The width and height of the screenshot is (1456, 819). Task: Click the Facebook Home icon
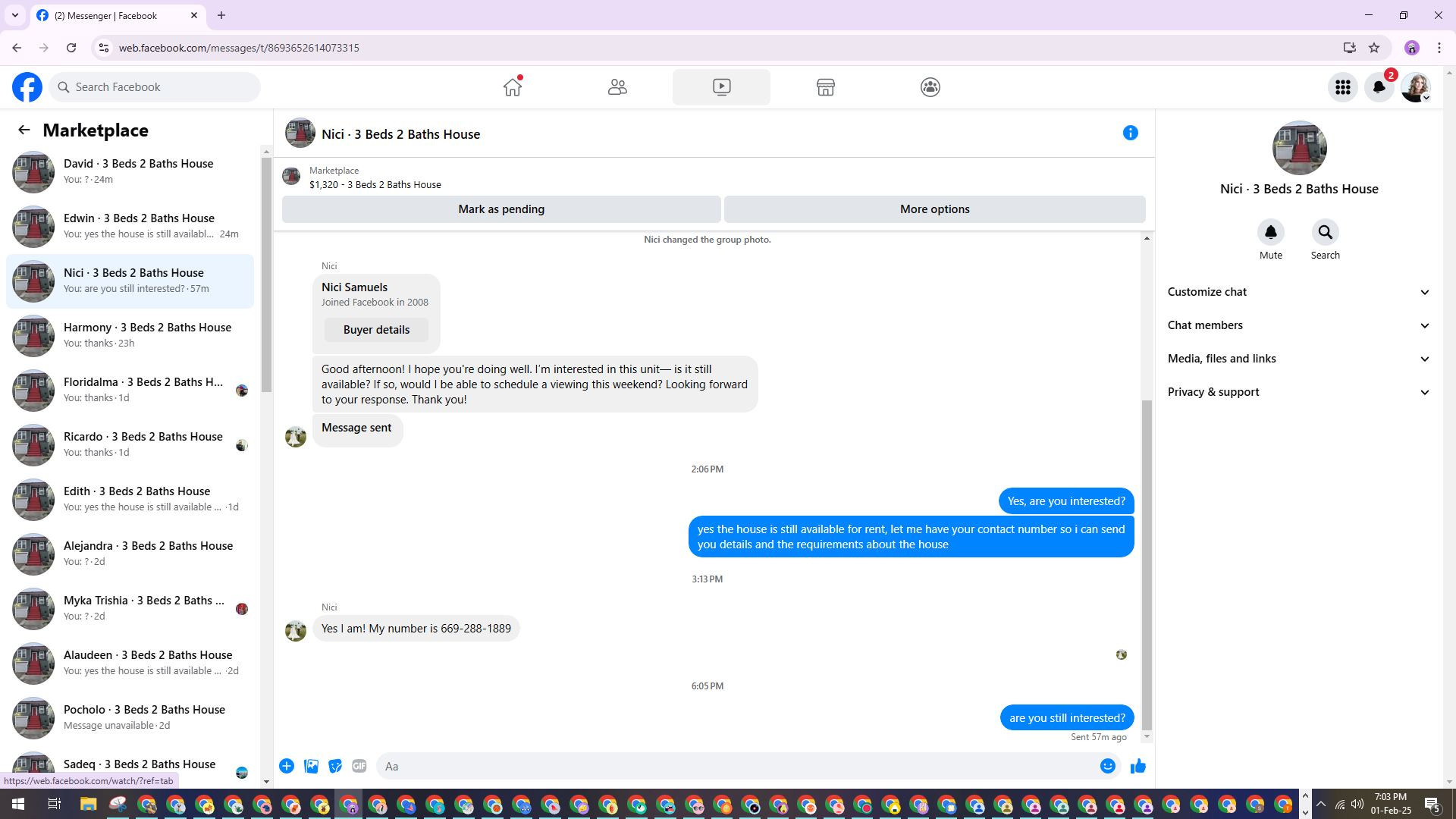(513, 87)
